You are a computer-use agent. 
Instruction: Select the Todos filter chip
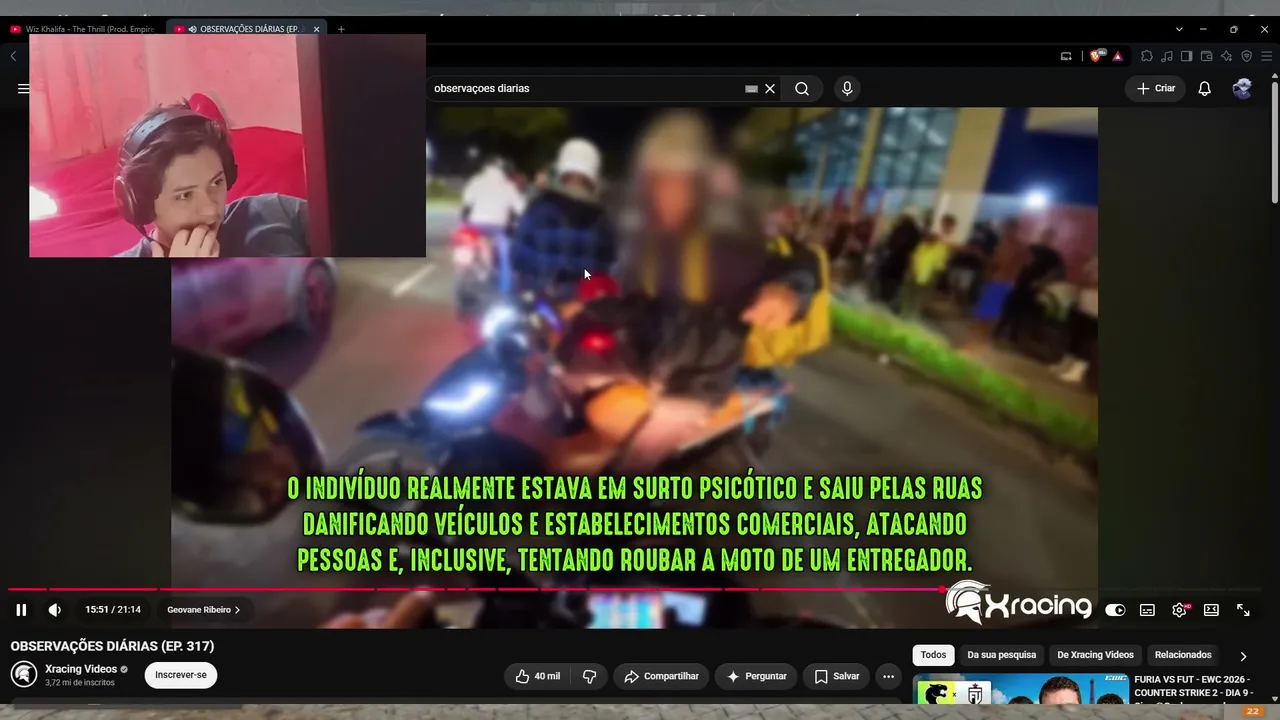pyautogui.click(x=933, y=655)
